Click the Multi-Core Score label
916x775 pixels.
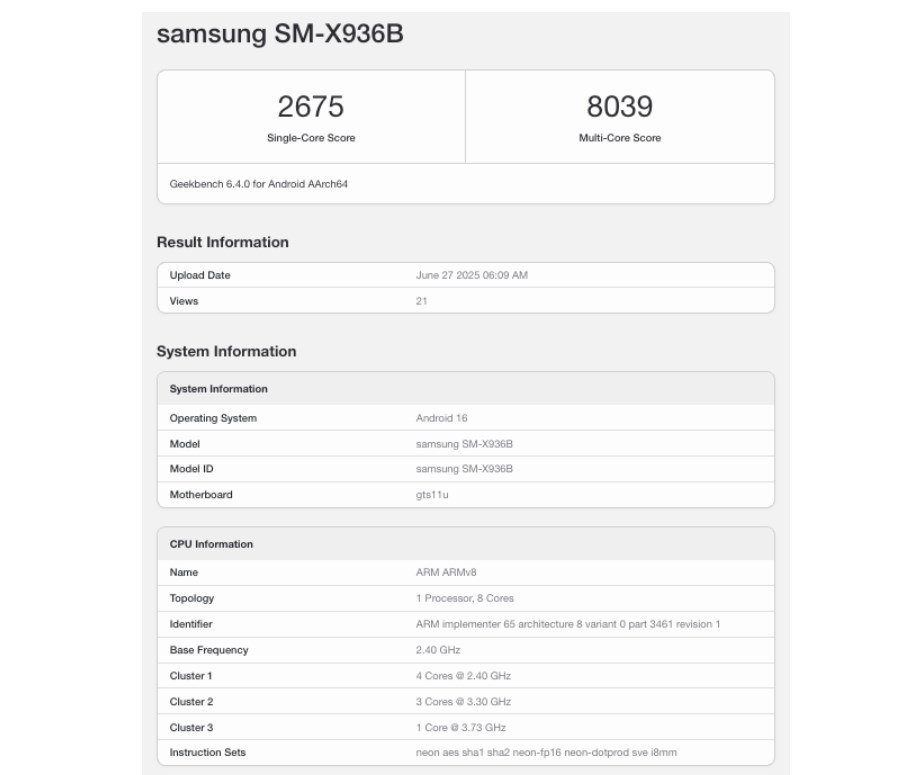coord(620,138)
